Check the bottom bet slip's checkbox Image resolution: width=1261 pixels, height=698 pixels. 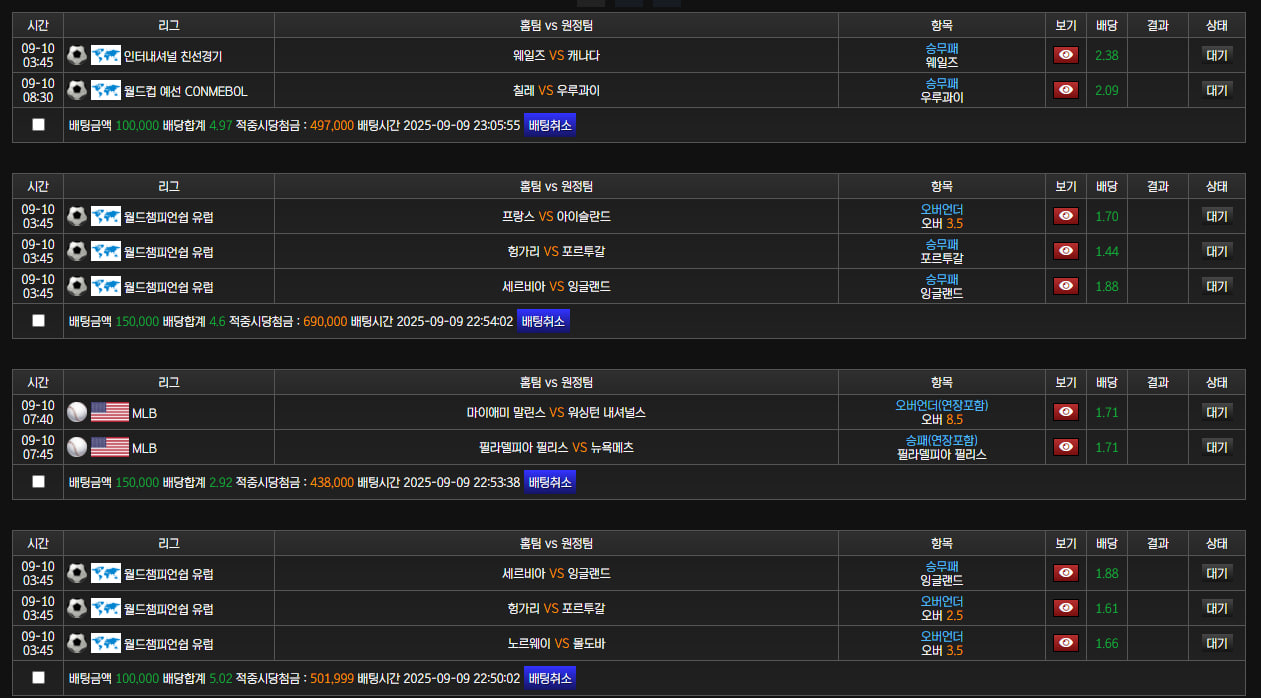(x=38, y=677)
